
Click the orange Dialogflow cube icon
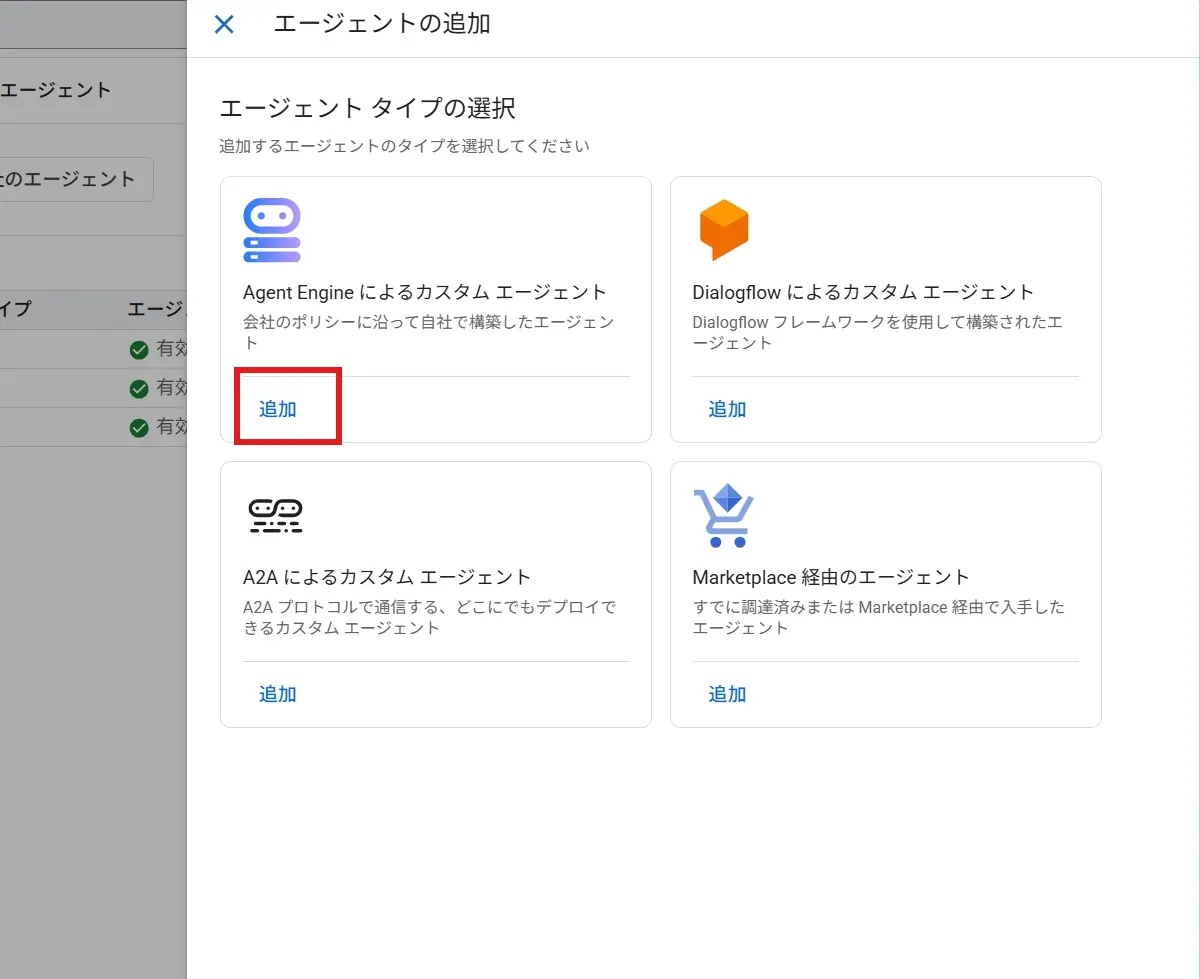723,230
